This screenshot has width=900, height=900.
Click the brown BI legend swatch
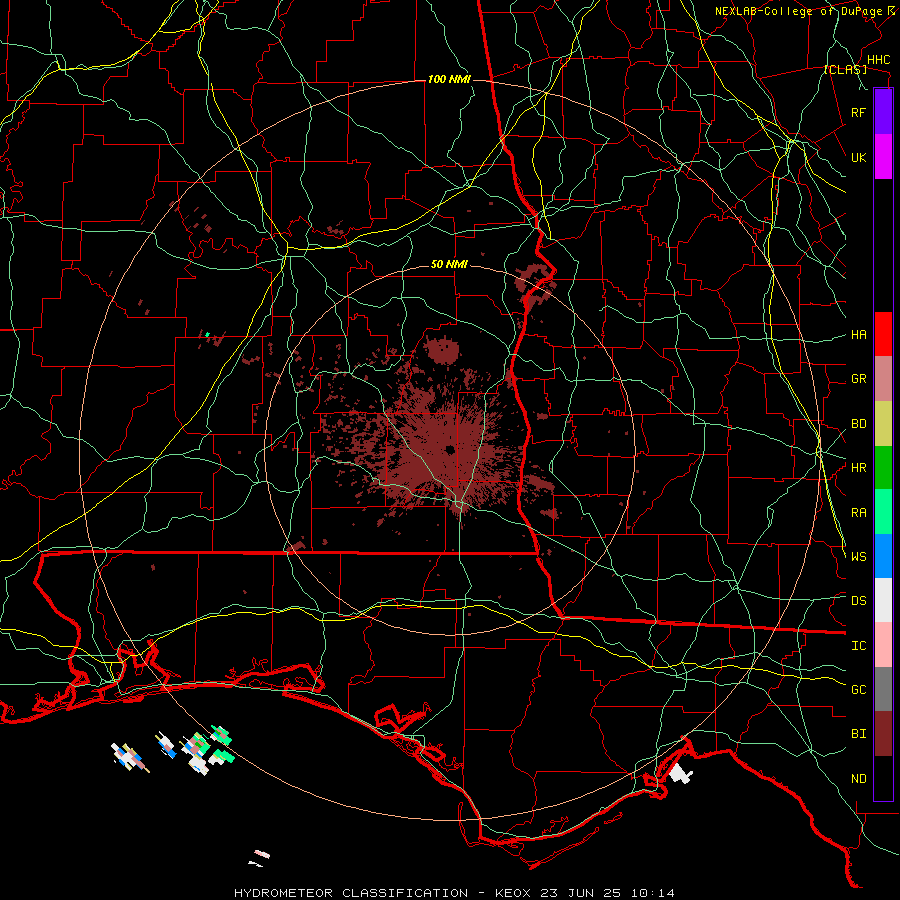pyautogui.click(x=883, y=734)
